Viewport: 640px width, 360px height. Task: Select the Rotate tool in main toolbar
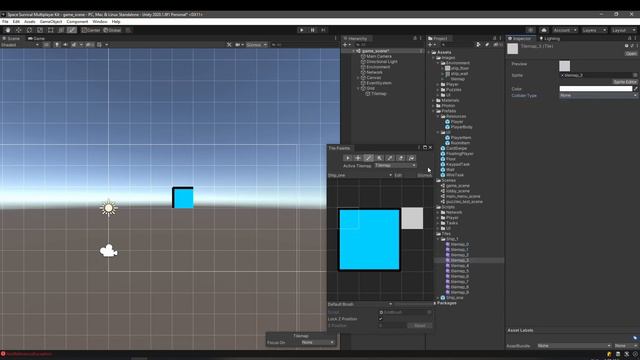point(29,30)
